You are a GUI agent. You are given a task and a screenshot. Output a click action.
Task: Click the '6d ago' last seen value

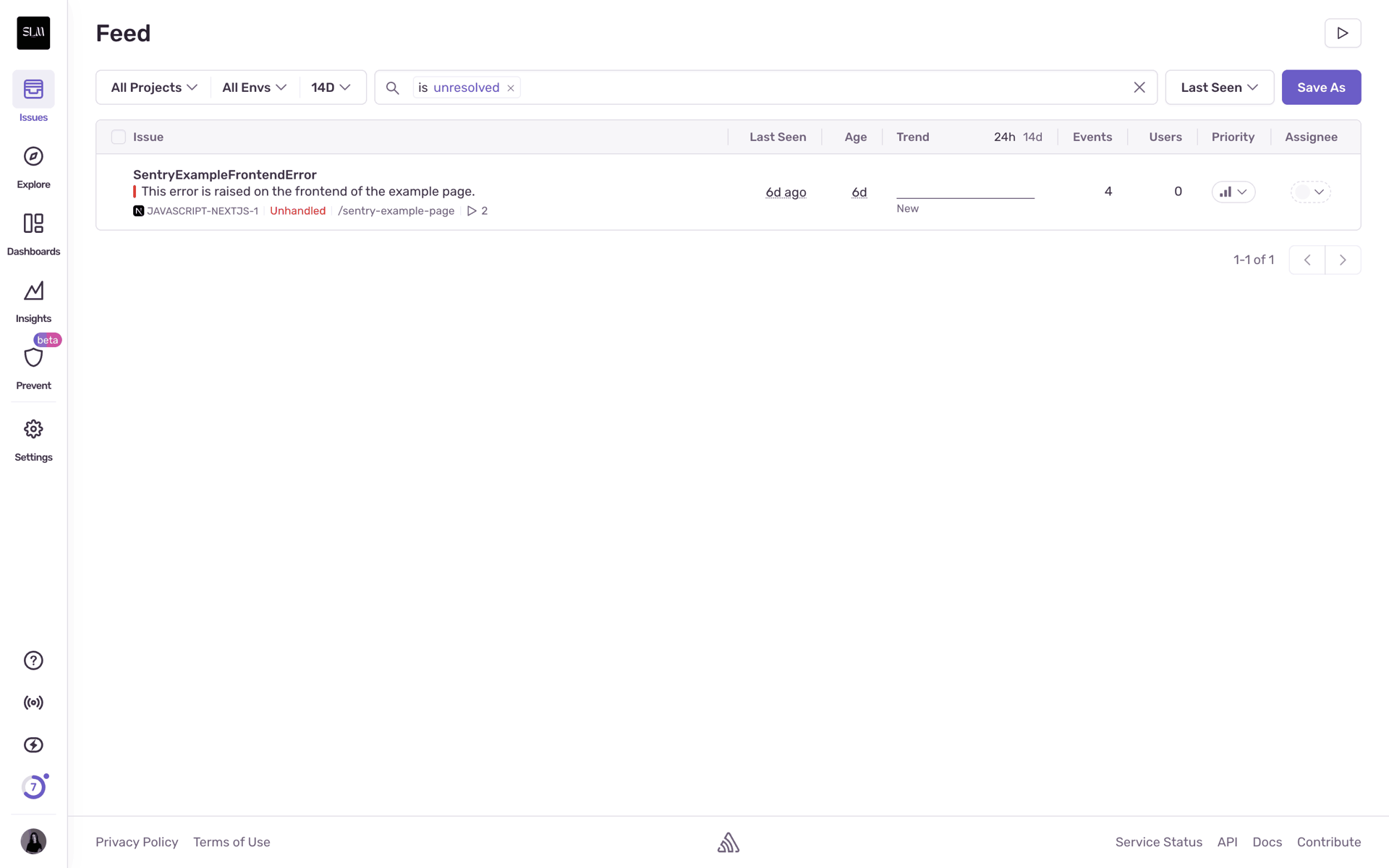coord(786,192)
